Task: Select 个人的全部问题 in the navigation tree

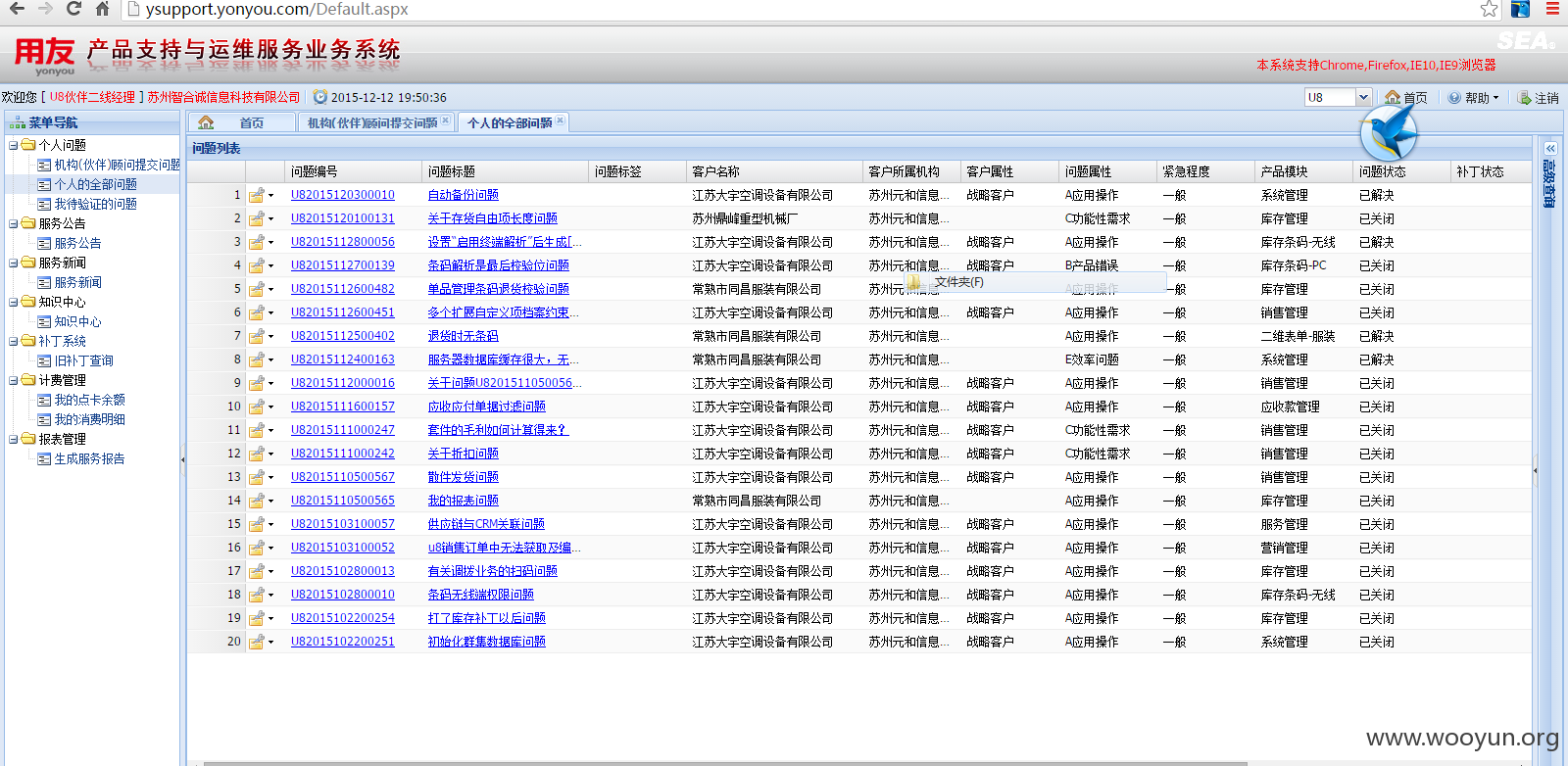Action: tap(95, 184)
